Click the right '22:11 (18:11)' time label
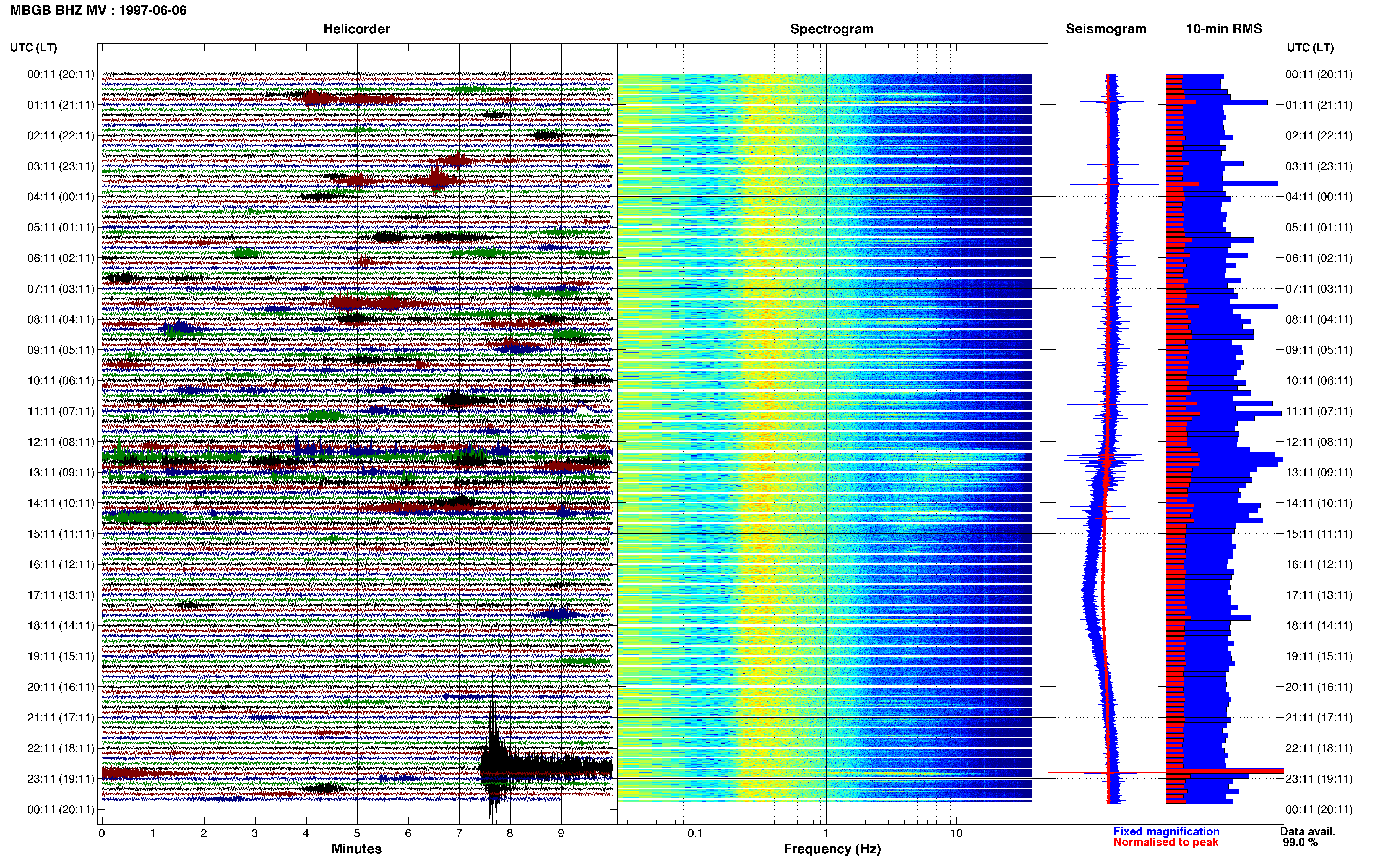 pos(1319,748)
